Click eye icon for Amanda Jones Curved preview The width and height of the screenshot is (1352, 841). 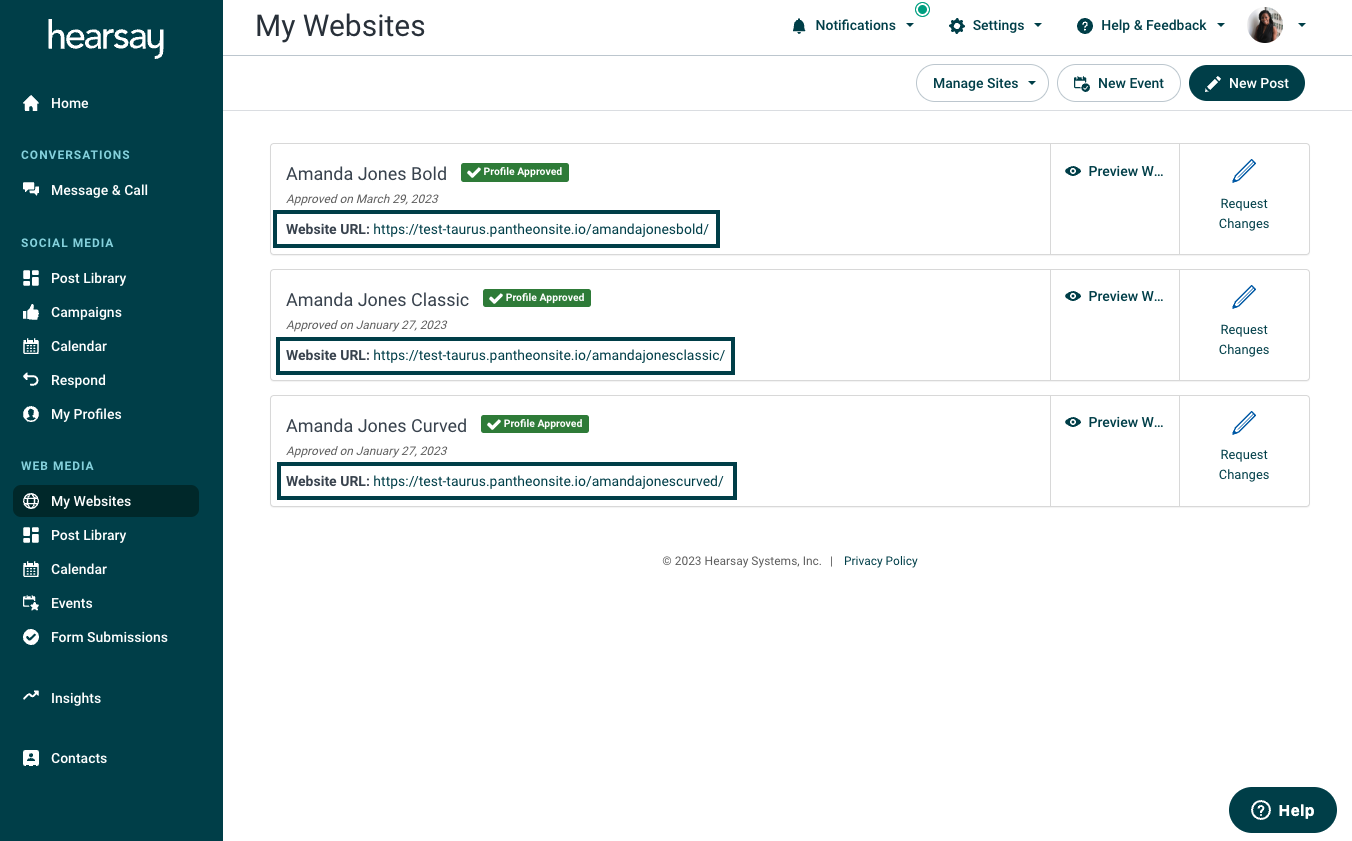tap(1073, 422)
